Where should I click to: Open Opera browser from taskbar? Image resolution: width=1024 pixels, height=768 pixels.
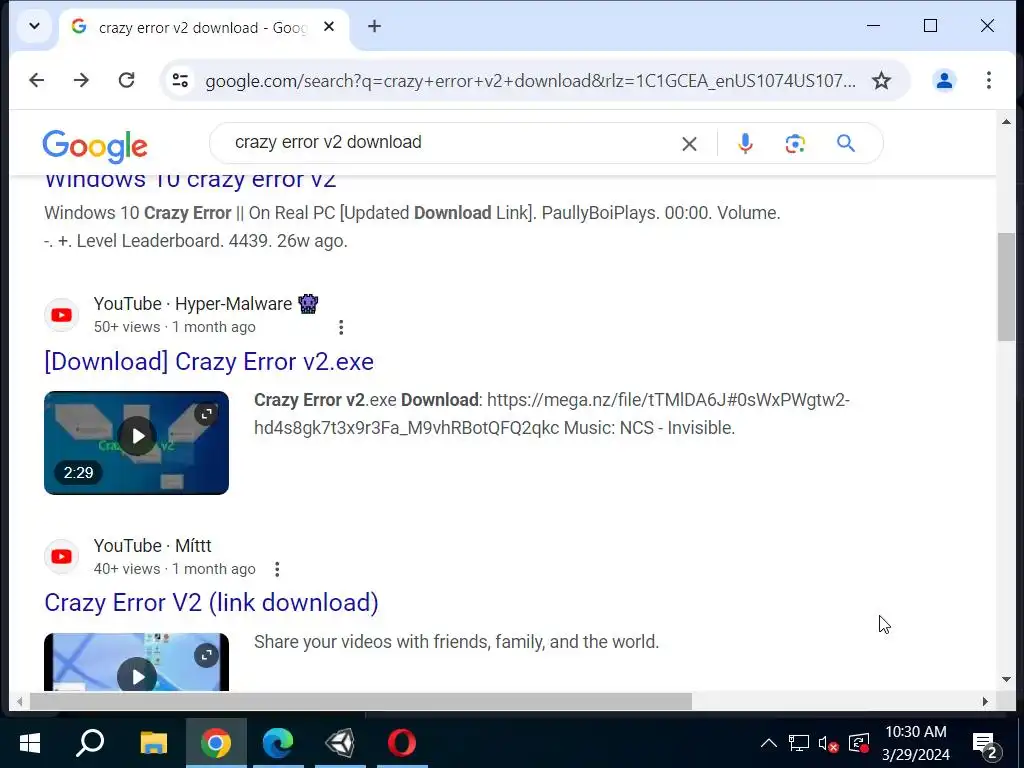click(x=402, y=743)
